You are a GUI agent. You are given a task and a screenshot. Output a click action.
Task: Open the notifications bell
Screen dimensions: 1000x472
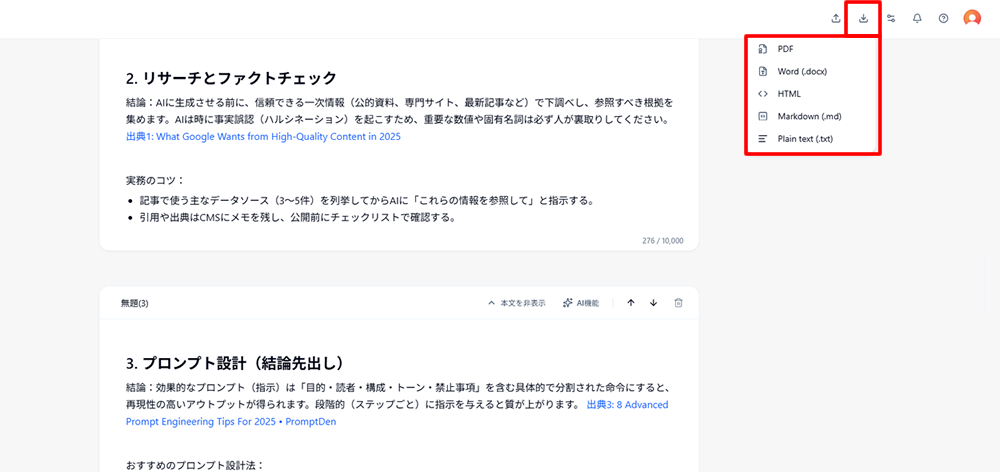coord(917,18)
